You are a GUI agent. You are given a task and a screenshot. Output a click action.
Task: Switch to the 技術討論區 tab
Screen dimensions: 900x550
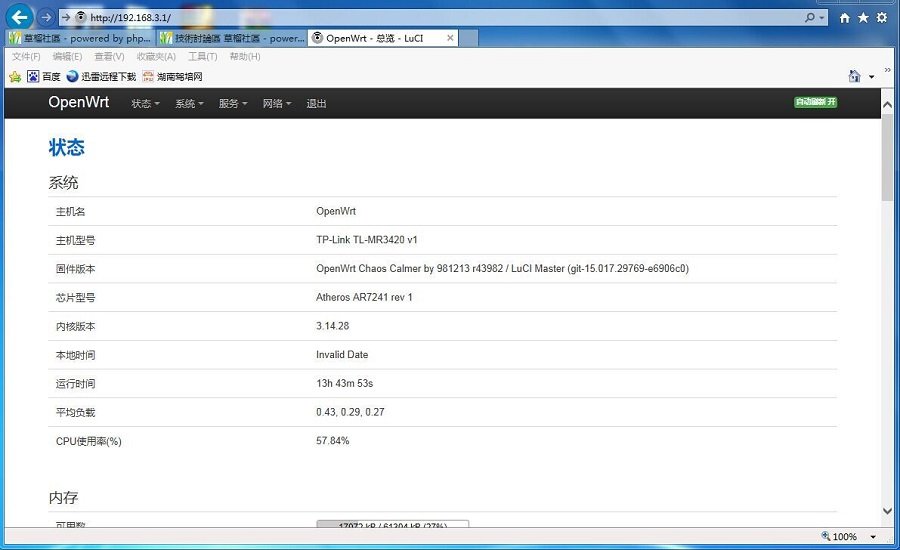(x=232, y=38)
